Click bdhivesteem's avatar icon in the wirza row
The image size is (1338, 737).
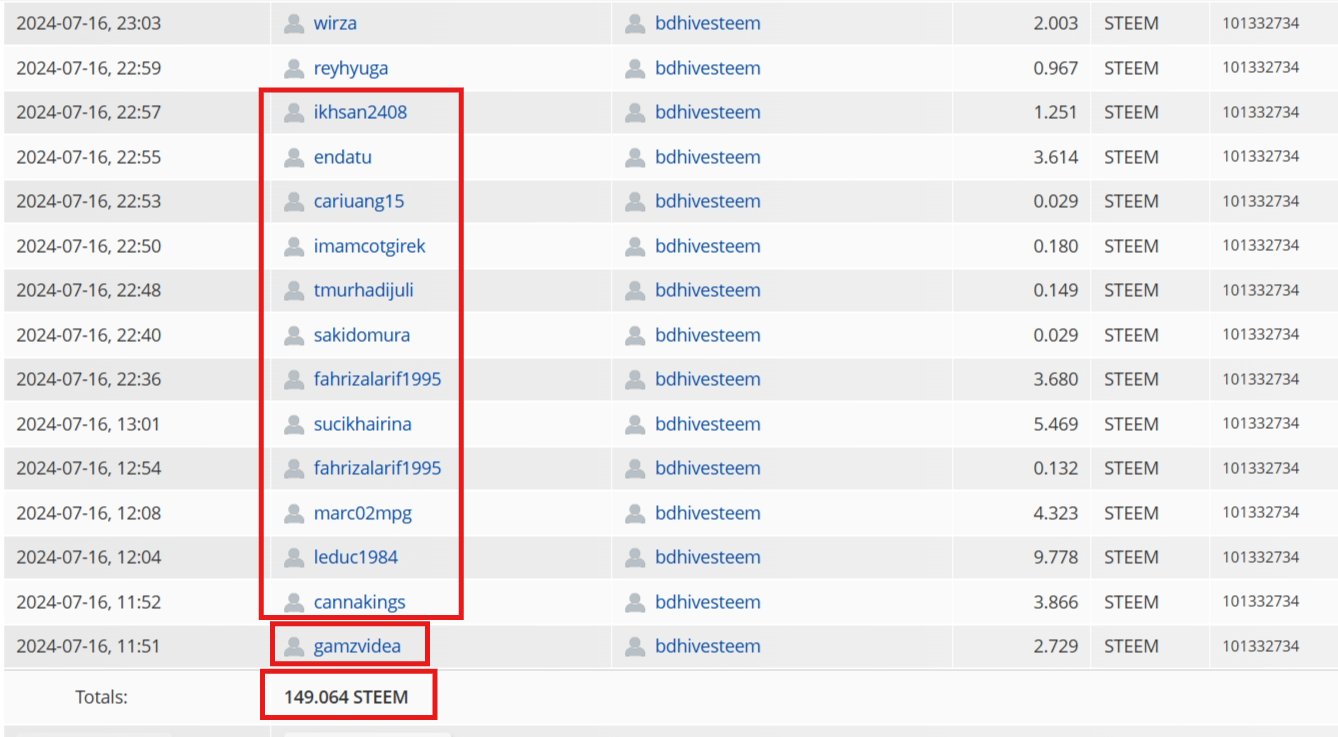(635, 23)
